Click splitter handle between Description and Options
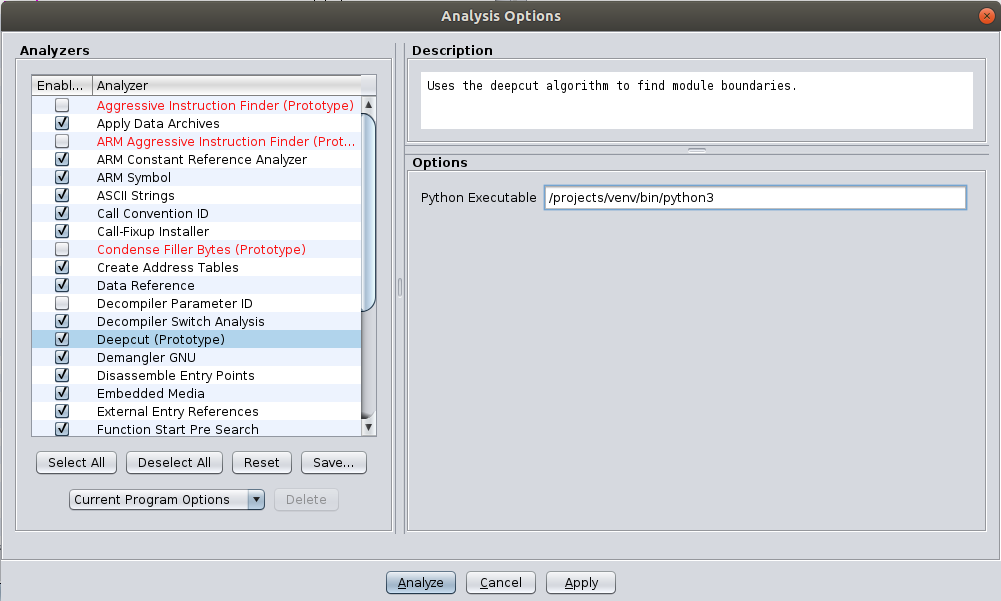 pos(697,150)
